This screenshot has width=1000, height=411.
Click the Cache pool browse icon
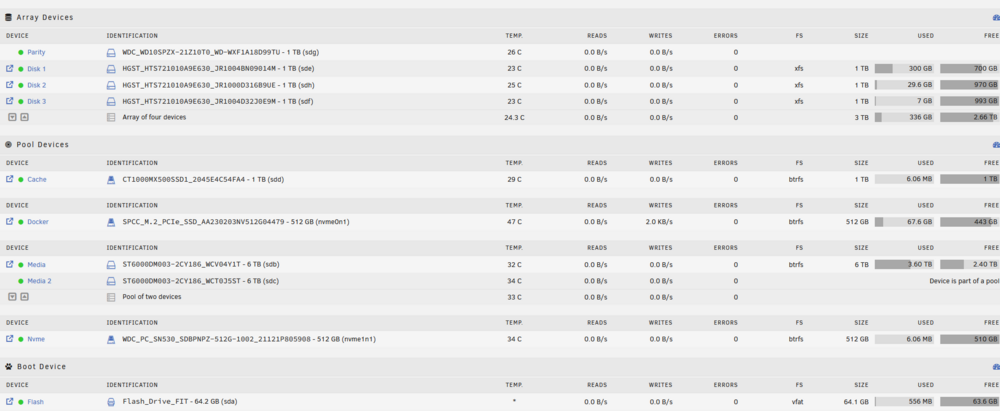point(10,179)
